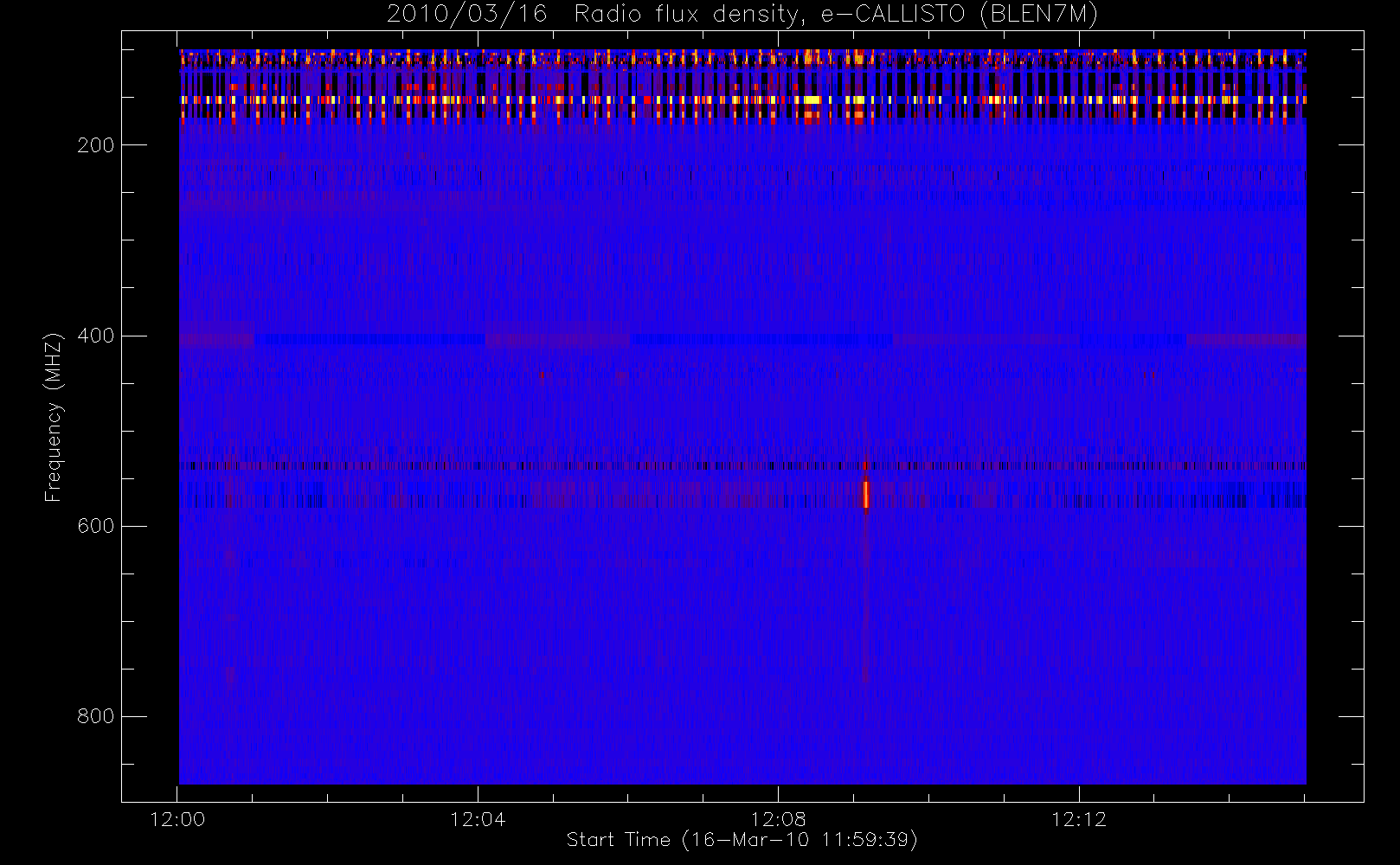Click the 600 frequency tick label

coord(96,526)
